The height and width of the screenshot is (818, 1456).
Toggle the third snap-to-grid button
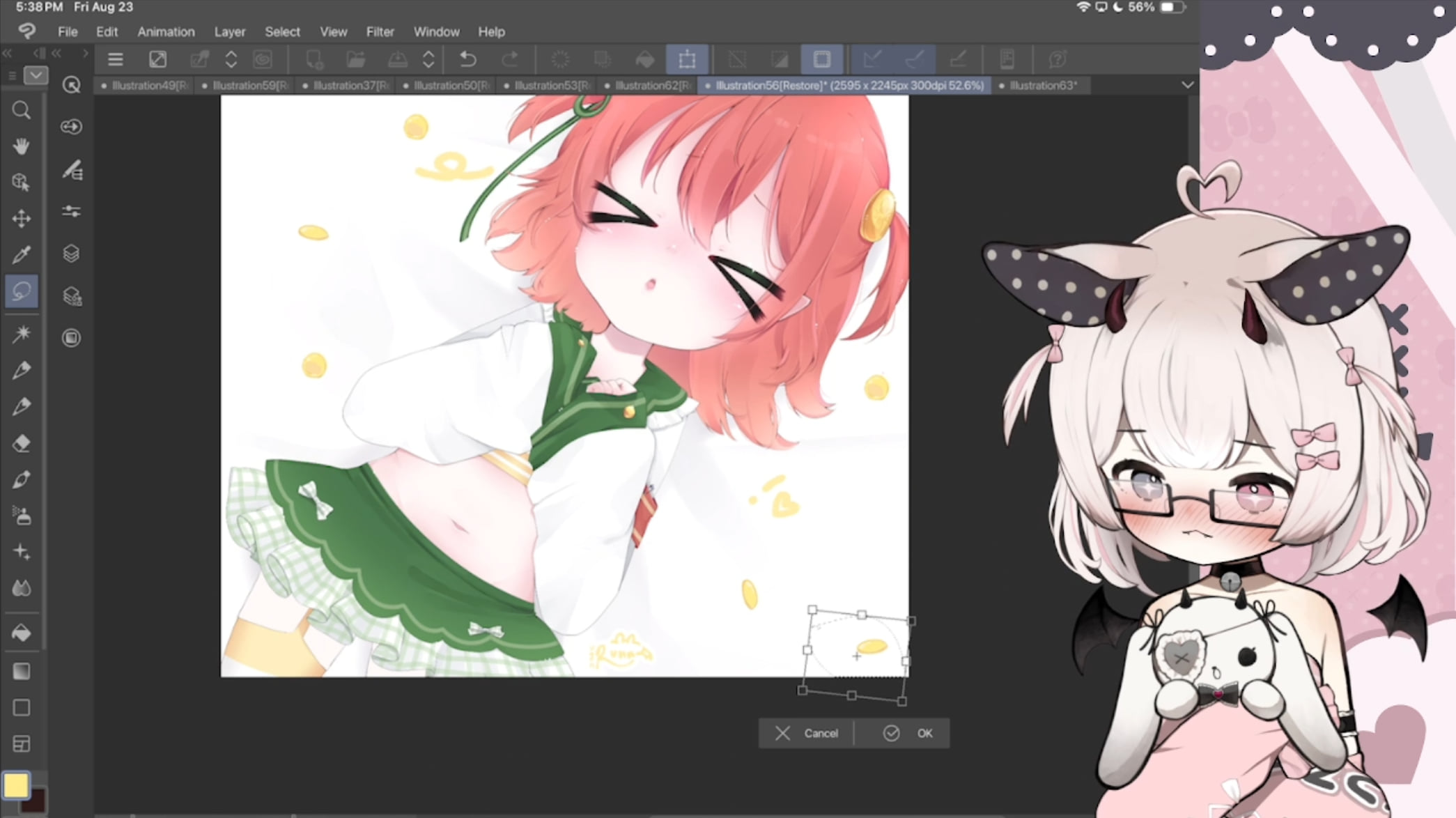coord(959,59)
